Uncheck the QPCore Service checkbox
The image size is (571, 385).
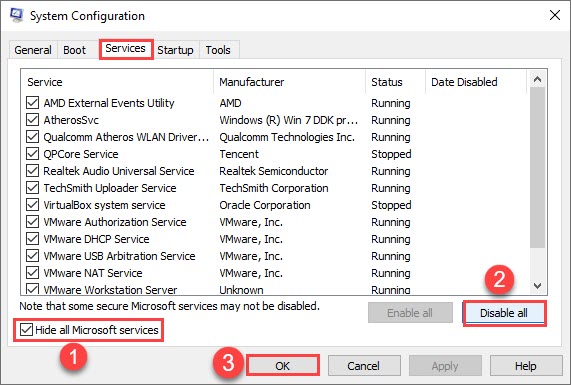(32, 154)
